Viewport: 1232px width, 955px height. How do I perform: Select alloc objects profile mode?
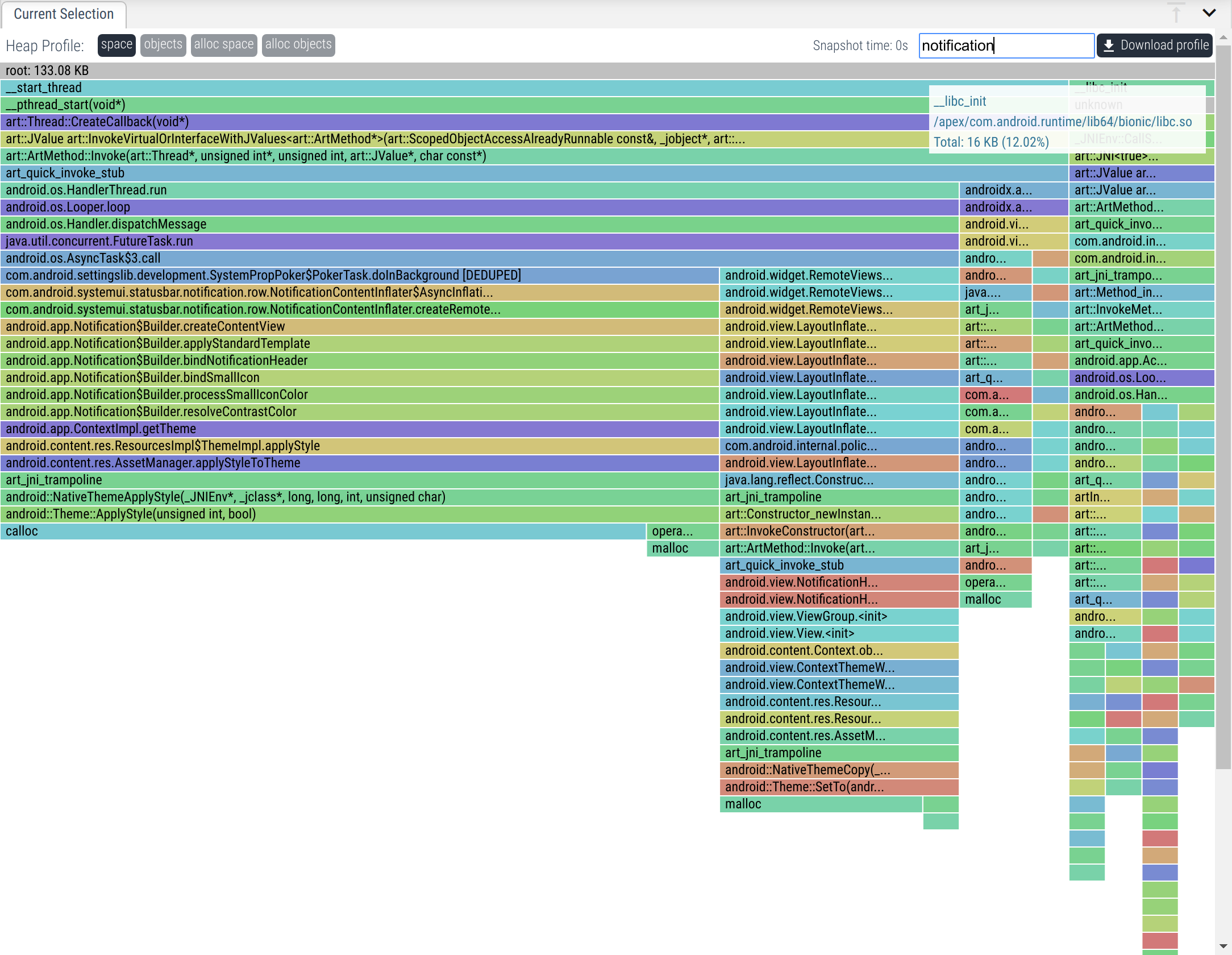[298, 45]
